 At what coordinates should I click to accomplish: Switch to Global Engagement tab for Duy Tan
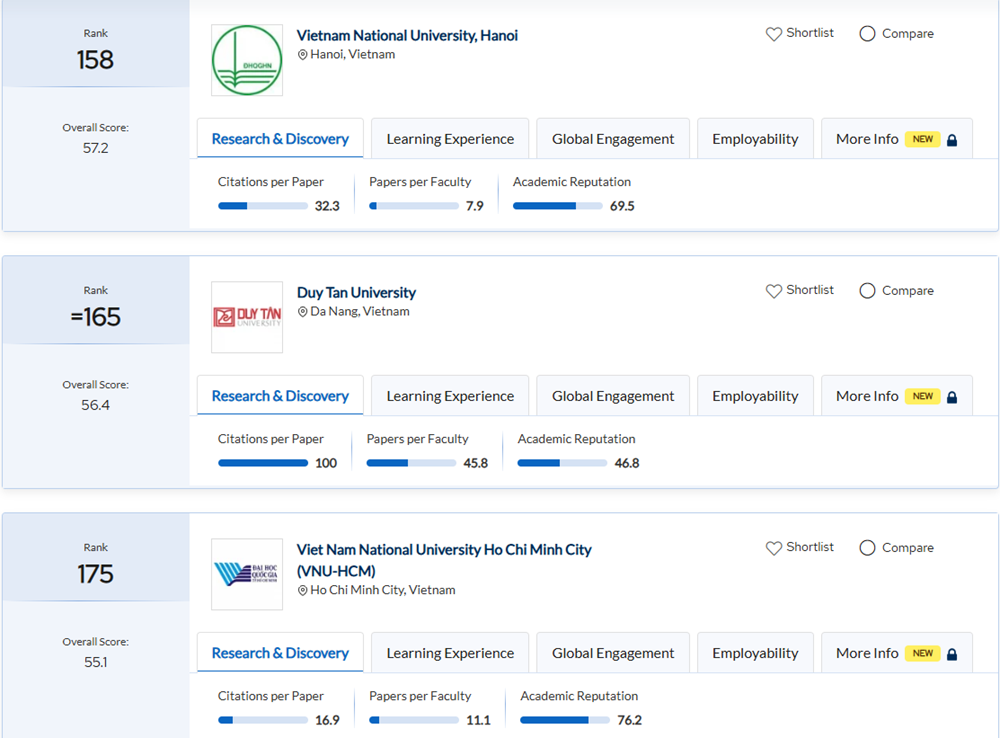pyautogui.click(x=613, y=396)
